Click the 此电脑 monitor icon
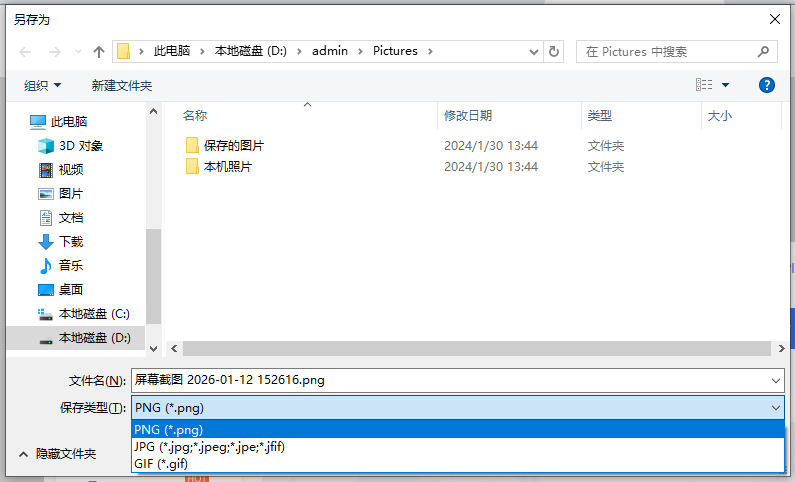Viewport: 795px width, 482px height. point(38,122)
